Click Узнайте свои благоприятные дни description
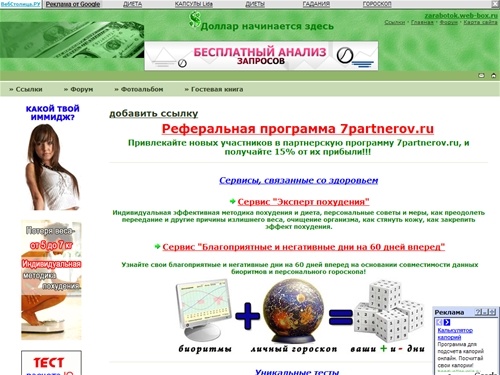This screenshot has width=500, height=375. (x=299, y=268)
